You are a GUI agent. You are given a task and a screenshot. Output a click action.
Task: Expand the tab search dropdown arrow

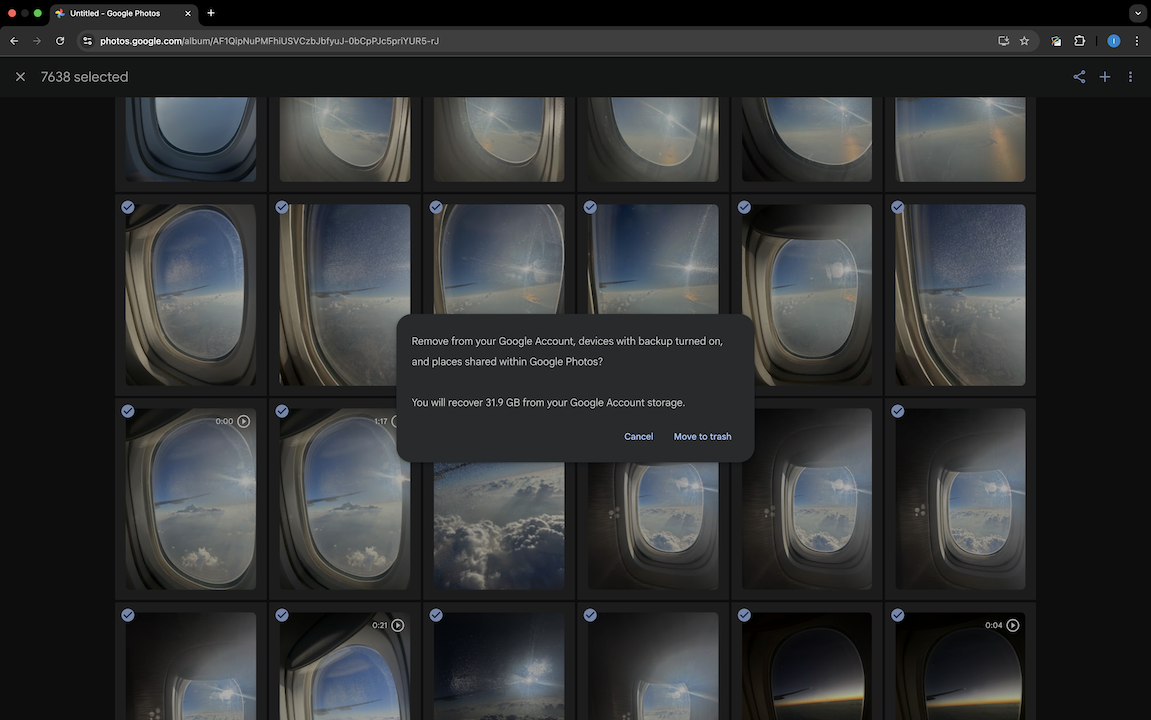pos(1138,13)
